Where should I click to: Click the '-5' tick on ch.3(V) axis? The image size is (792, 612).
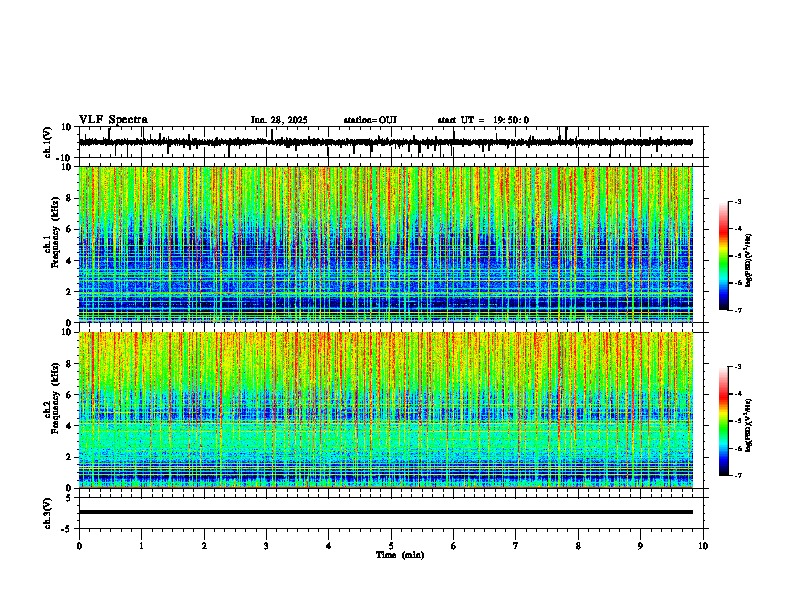[x=67, y=529]
